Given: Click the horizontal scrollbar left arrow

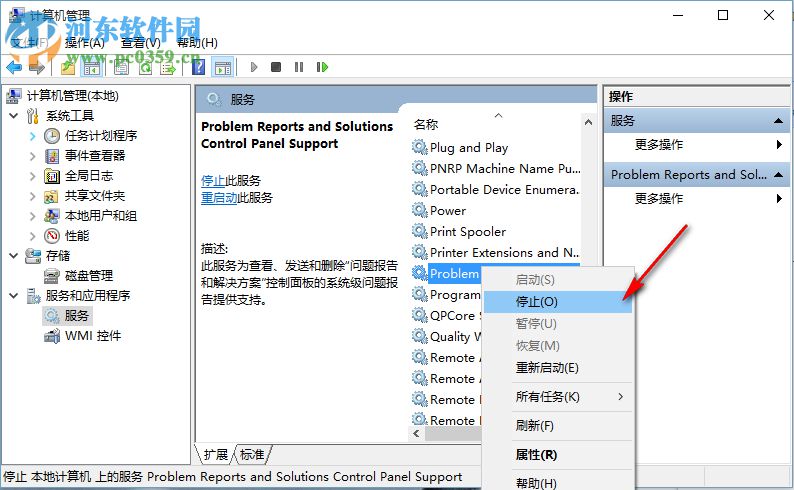Looking at the screenshot, I should (416, 433).
